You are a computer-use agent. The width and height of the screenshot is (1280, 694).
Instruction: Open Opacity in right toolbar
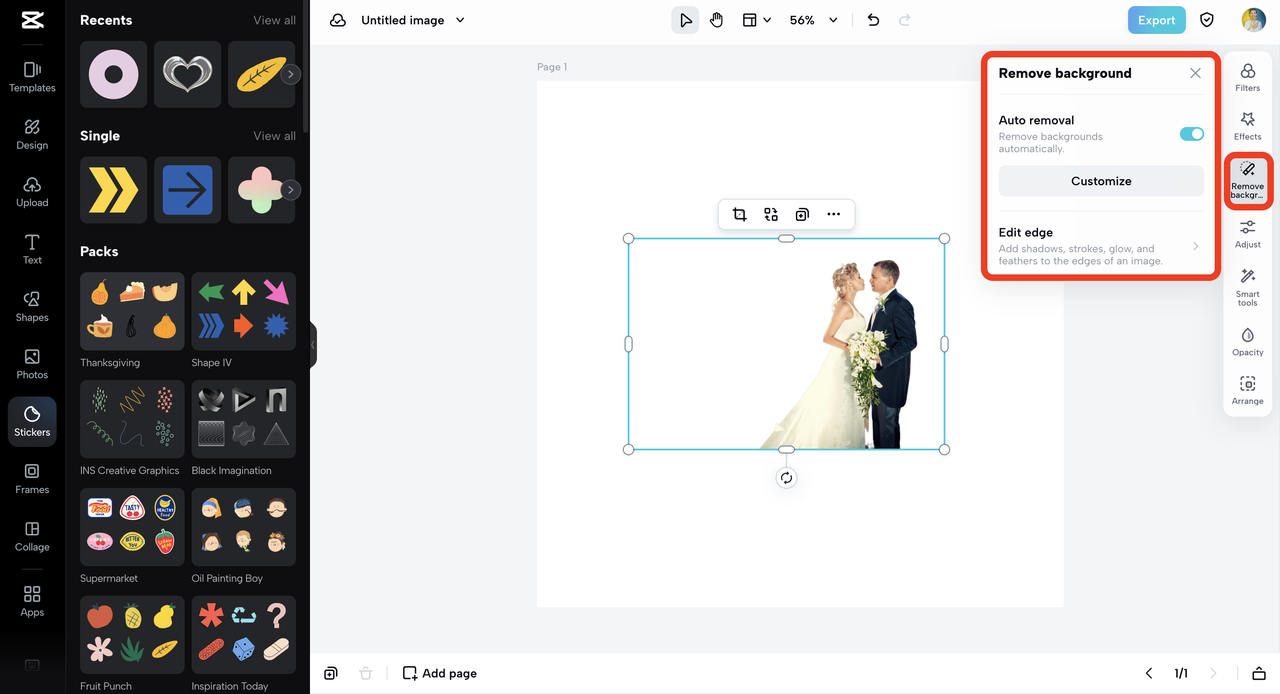pyautogui.click(x=1248, y=342)
